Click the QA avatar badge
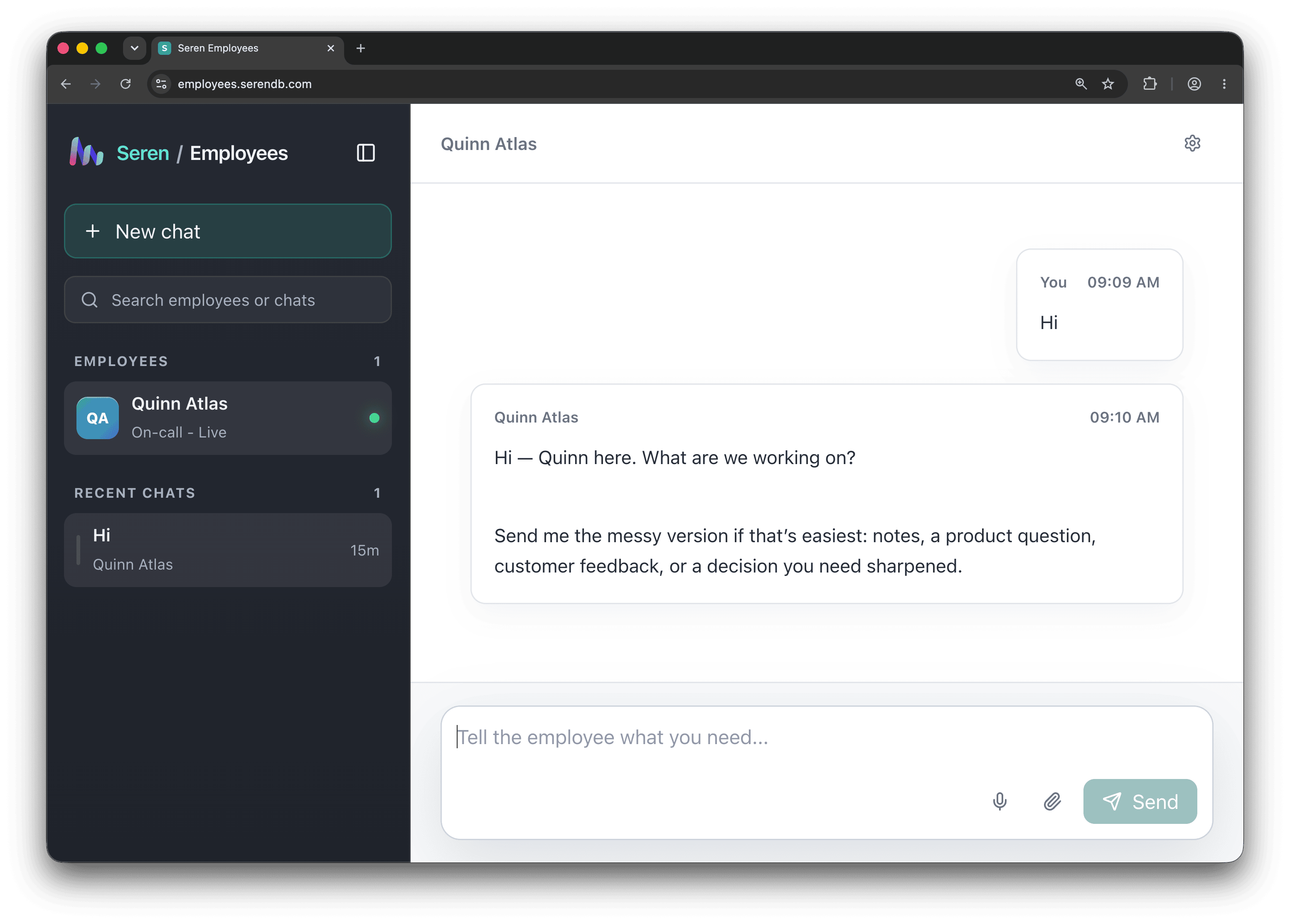Viewport: 1290px width, 924px height. pos(97,418)
